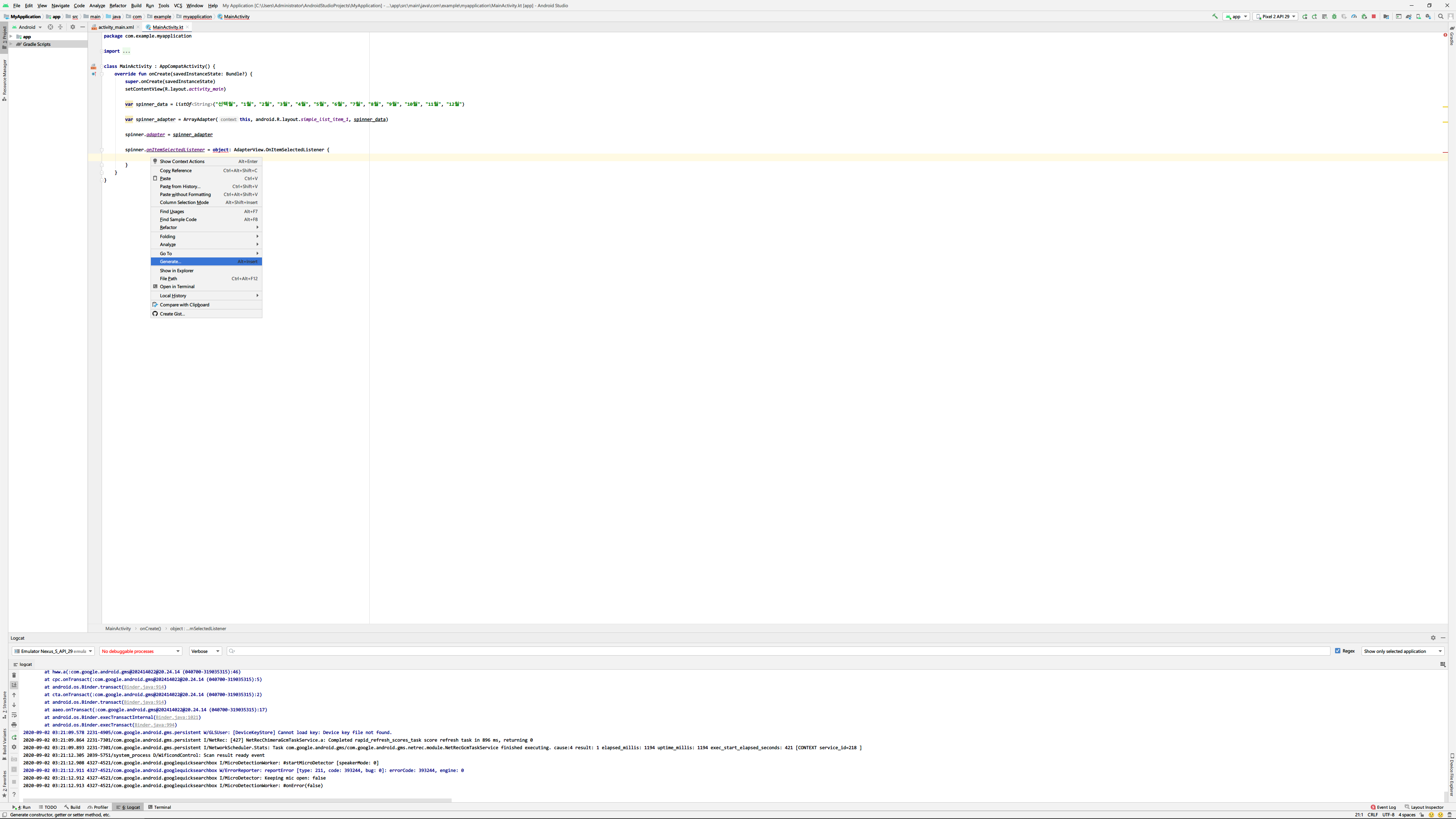
Task: Click the Make Project hammer icon
Action: click(x=1214, y=16)
